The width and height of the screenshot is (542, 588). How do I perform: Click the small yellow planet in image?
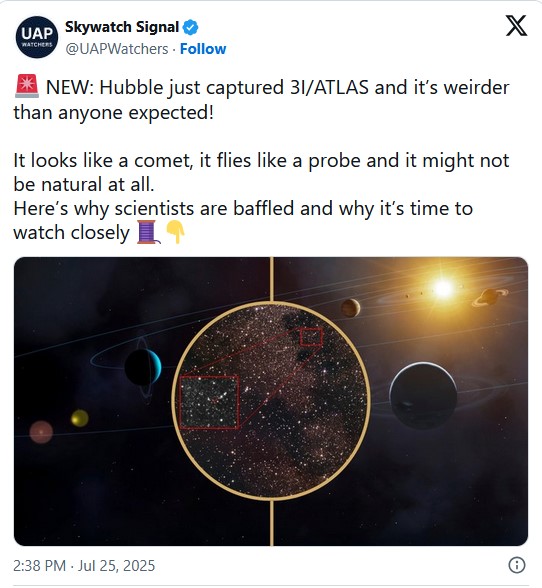point(80,418)
